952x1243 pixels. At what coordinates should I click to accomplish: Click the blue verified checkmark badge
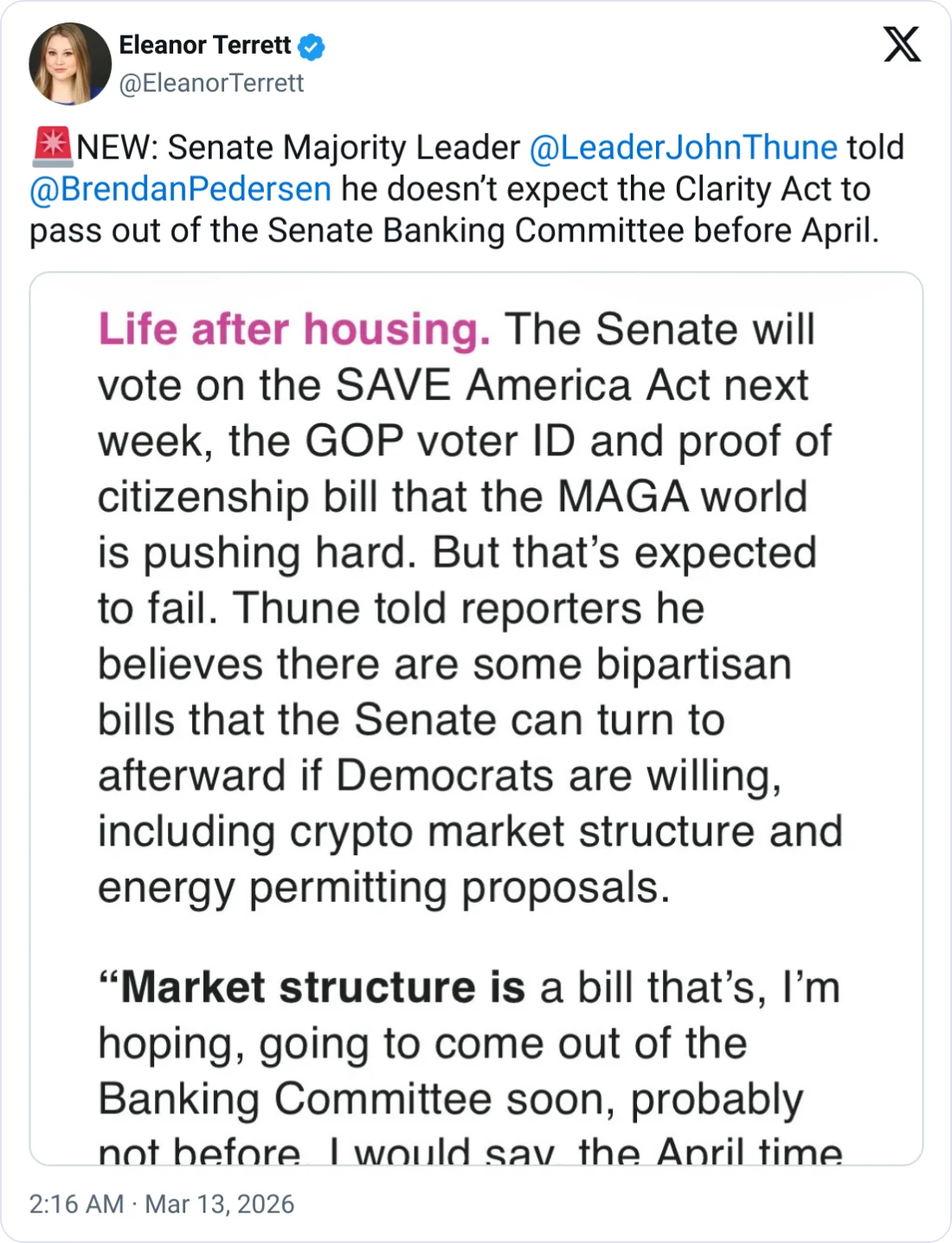click(312, 47)
